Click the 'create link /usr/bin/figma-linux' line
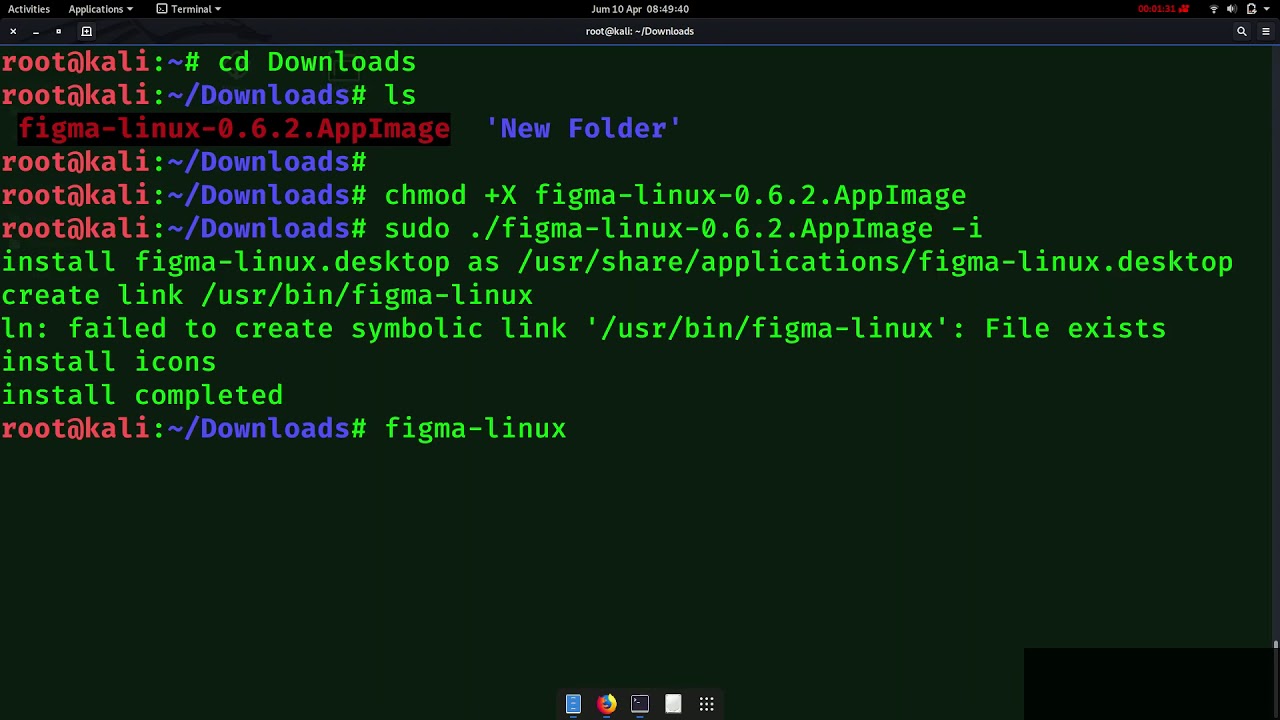1280x720 pixels. pyautogui.click(x=267, y=296)
